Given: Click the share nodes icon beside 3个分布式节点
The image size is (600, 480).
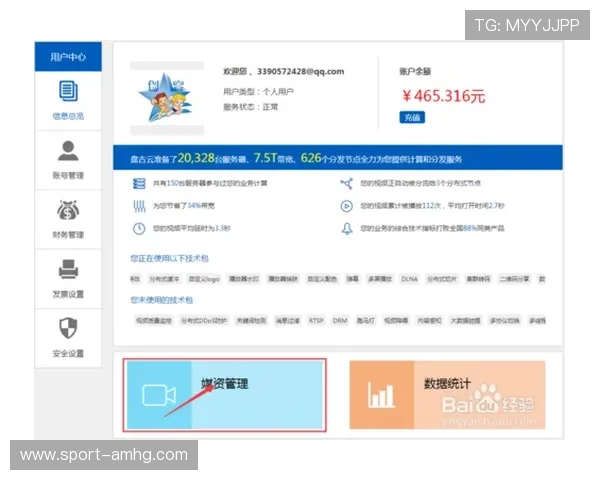Looking at the screenshot, I should [x=347, y=183].
